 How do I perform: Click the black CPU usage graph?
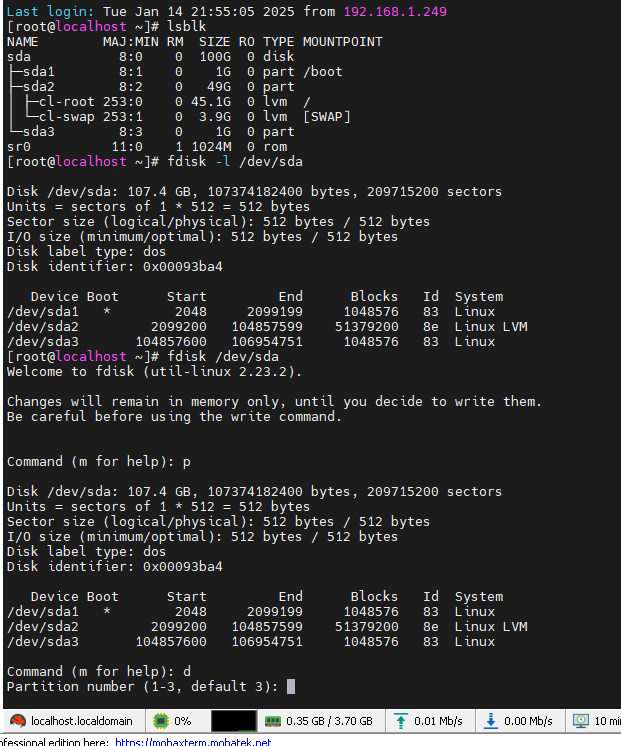(x=234, y=721)
